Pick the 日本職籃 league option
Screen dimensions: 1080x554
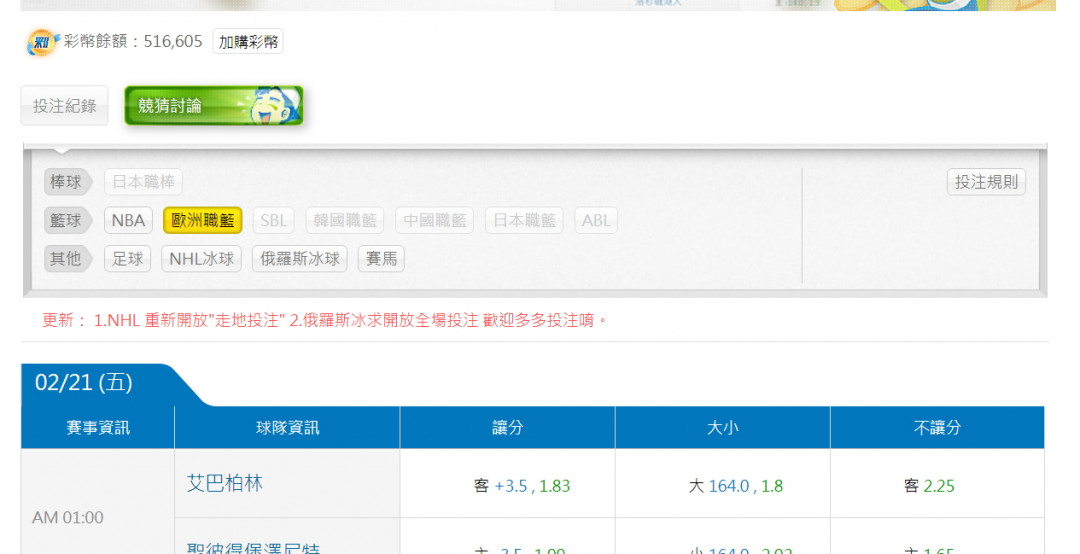click(524, 221)
